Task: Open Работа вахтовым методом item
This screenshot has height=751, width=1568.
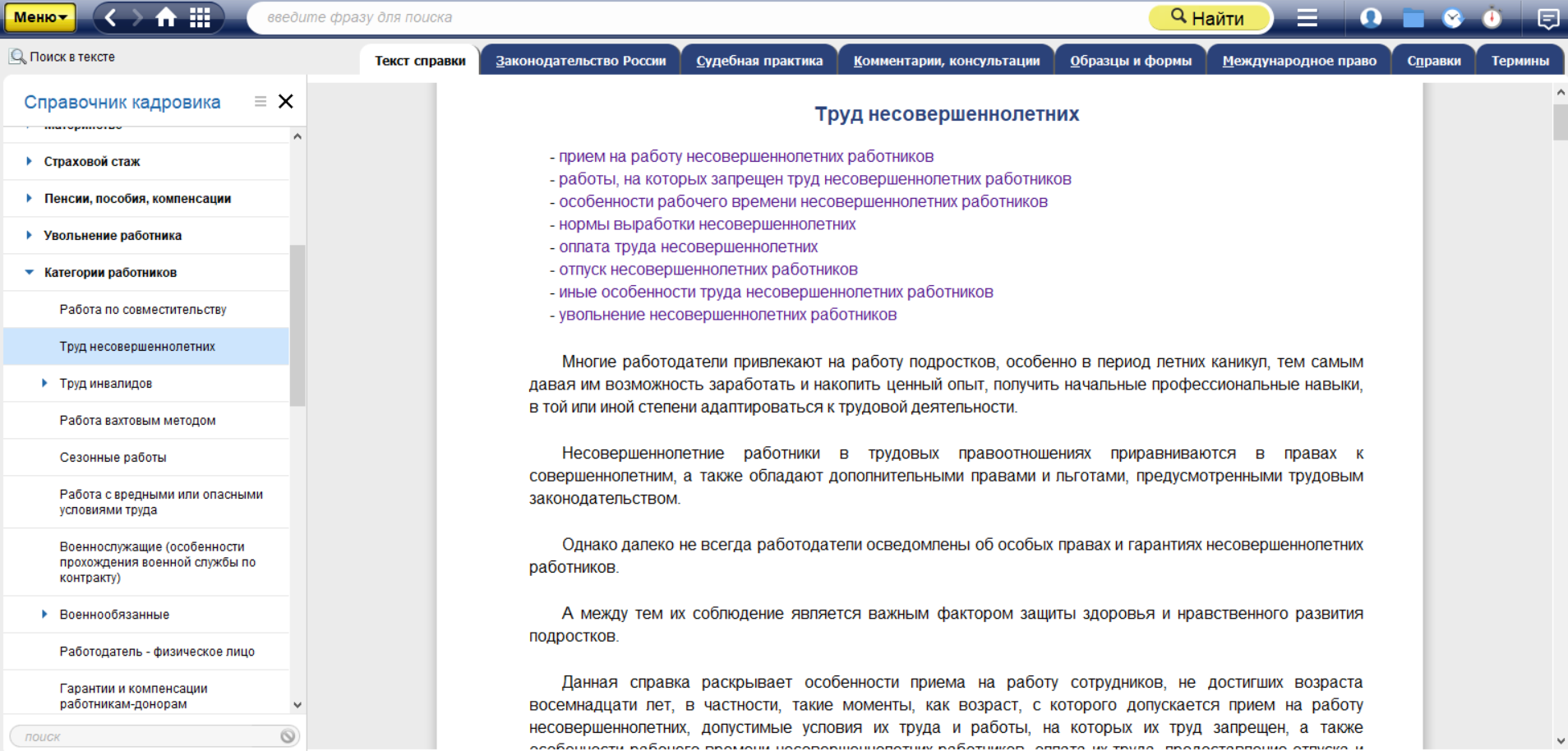Action: click(146, 421)
